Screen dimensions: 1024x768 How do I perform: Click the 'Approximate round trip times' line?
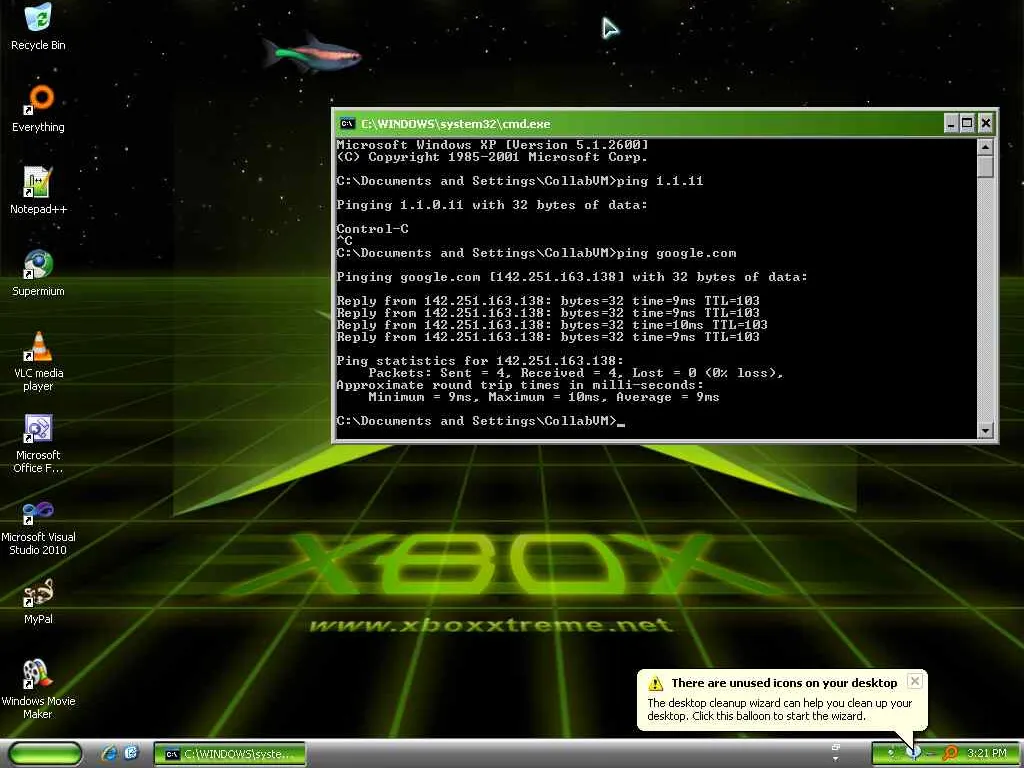pos(520,385)
